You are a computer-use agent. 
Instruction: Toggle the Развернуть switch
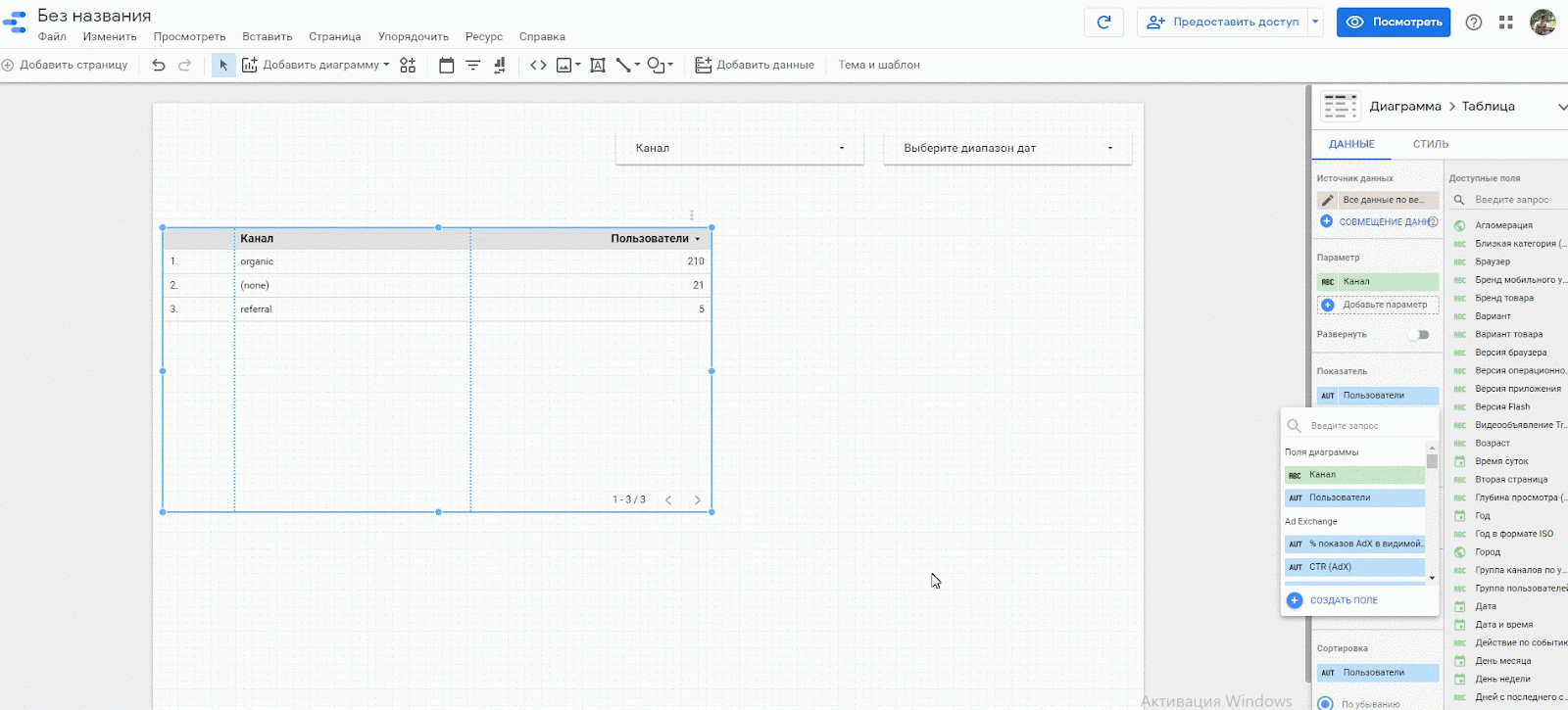[1419, 335]
